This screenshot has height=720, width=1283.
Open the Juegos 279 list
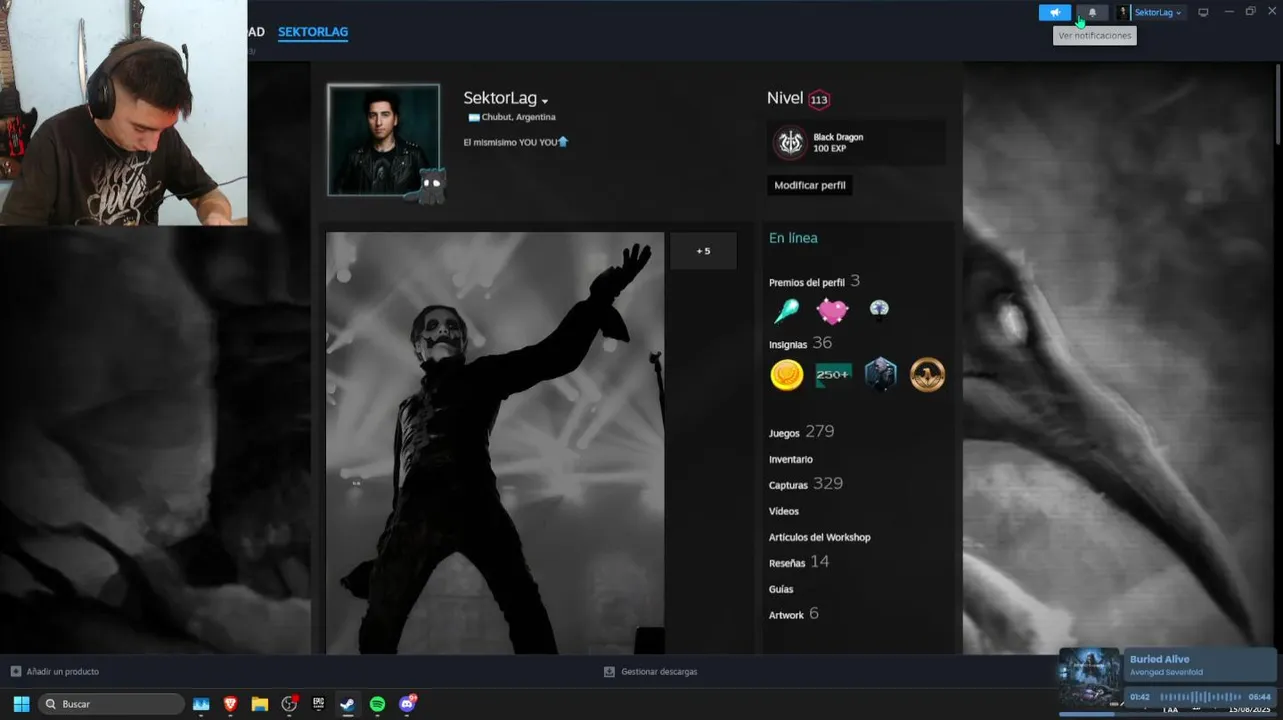coord(801,432)
